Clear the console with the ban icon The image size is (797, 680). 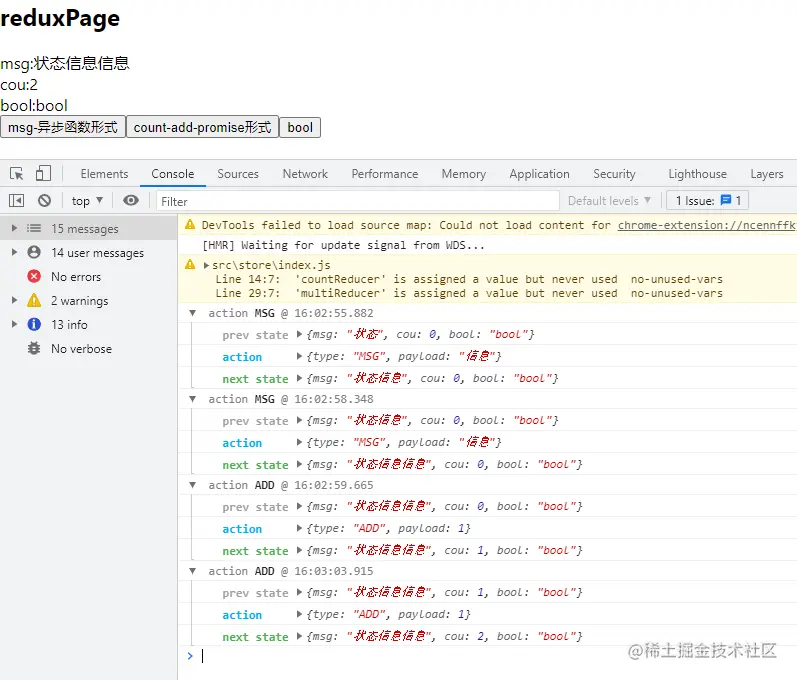pyautogui.click(x=44, y=201)
